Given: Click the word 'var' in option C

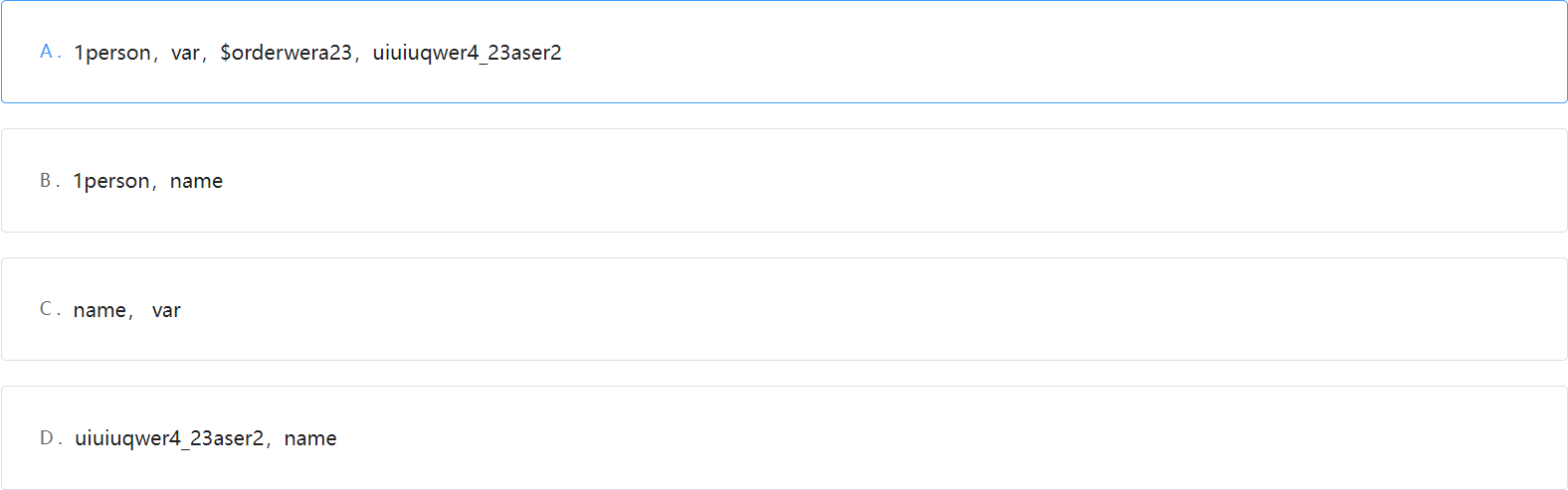Looking at the screenshot, I should [166, 310].
